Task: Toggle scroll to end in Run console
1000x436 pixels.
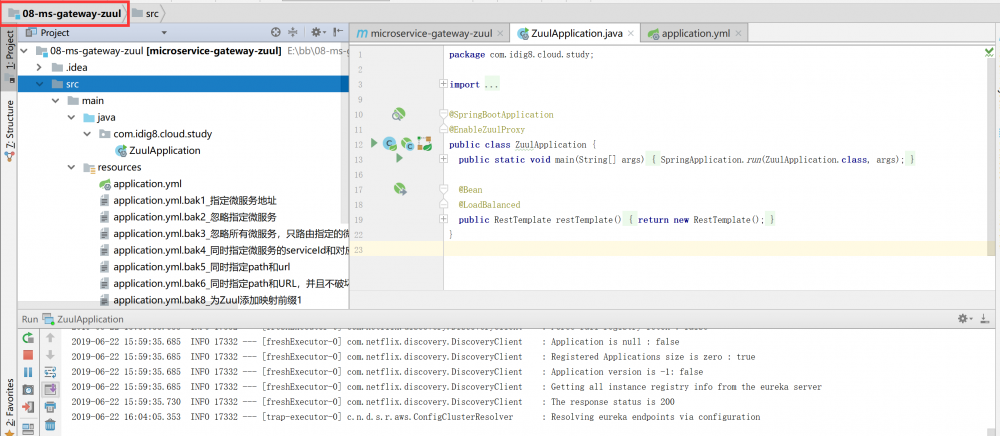Action: click(x=50, y=389)
